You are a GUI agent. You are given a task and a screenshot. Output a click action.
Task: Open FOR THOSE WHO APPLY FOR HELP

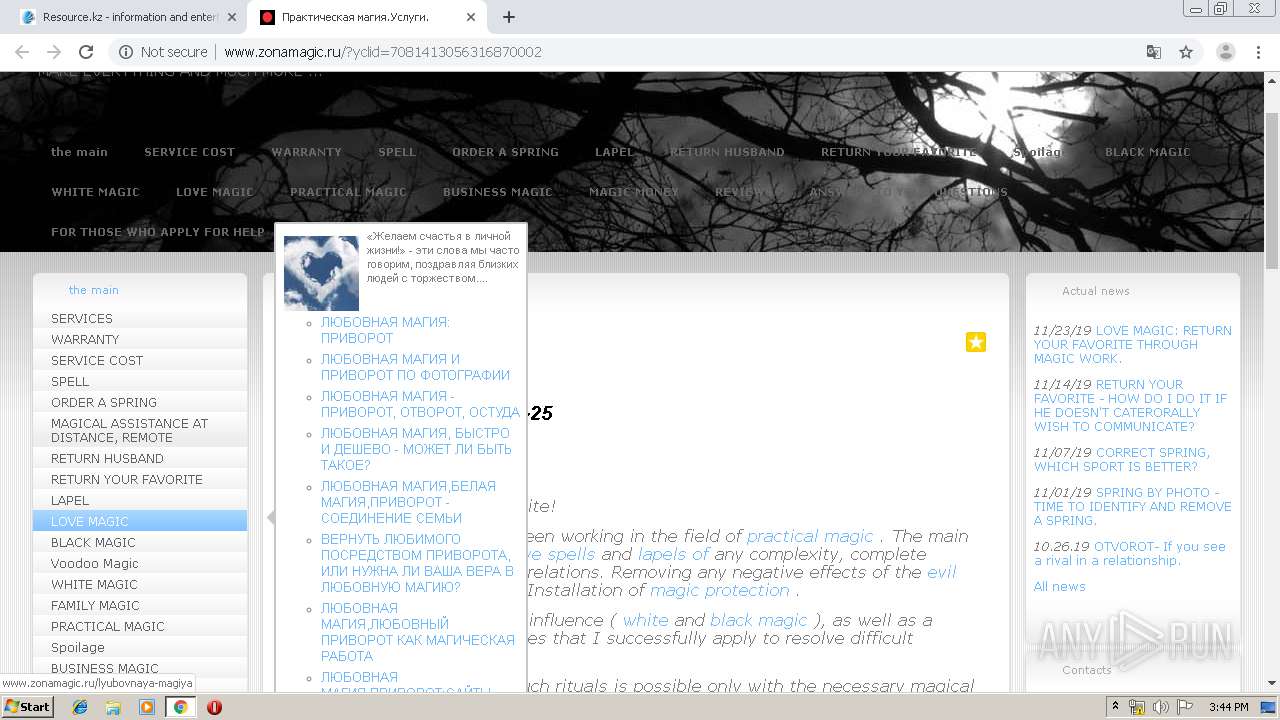[x=158, y=232]
